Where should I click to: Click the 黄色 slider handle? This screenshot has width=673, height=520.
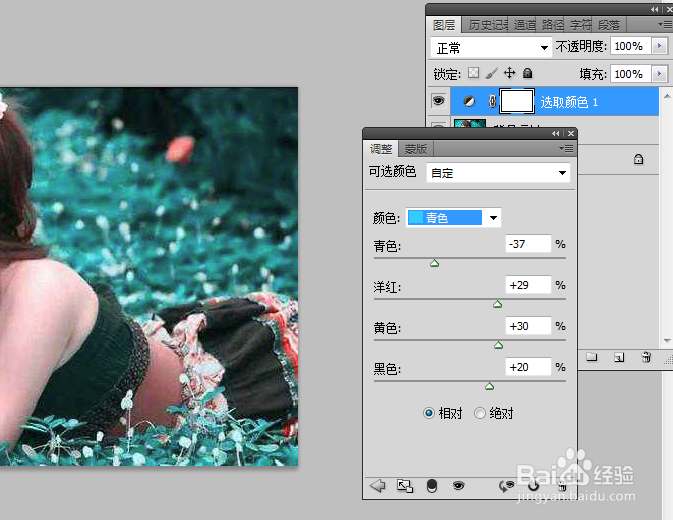coord(498,345)
